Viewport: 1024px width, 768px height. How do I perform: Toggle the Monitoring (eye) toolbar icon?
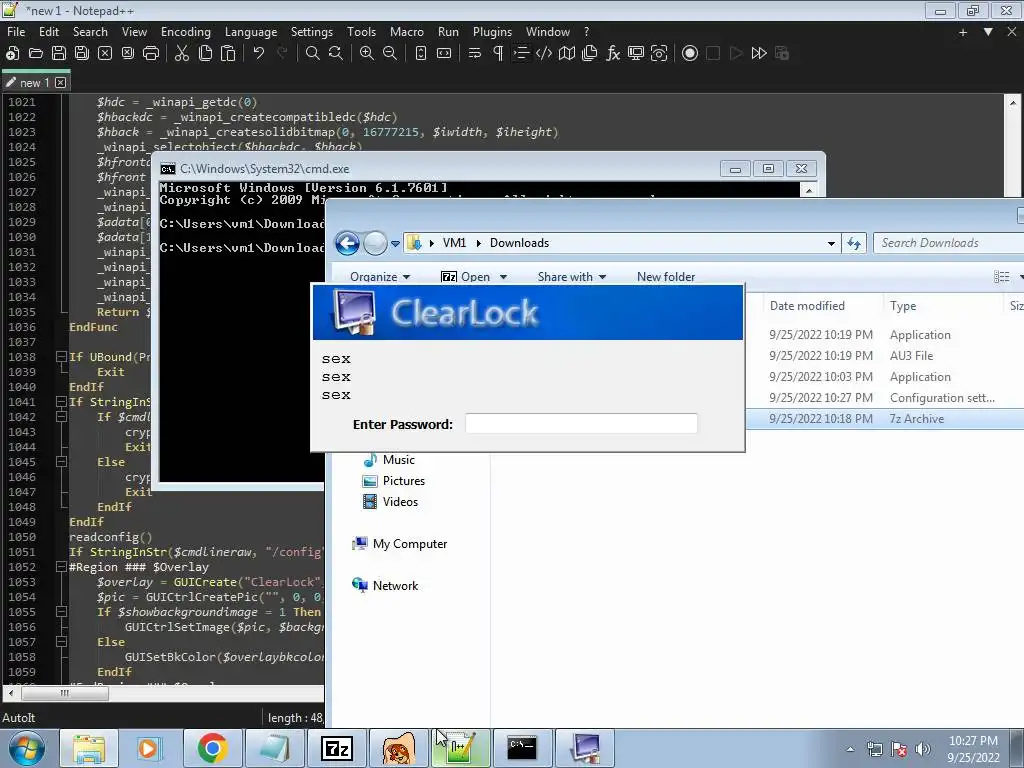[x=659, y=54]
